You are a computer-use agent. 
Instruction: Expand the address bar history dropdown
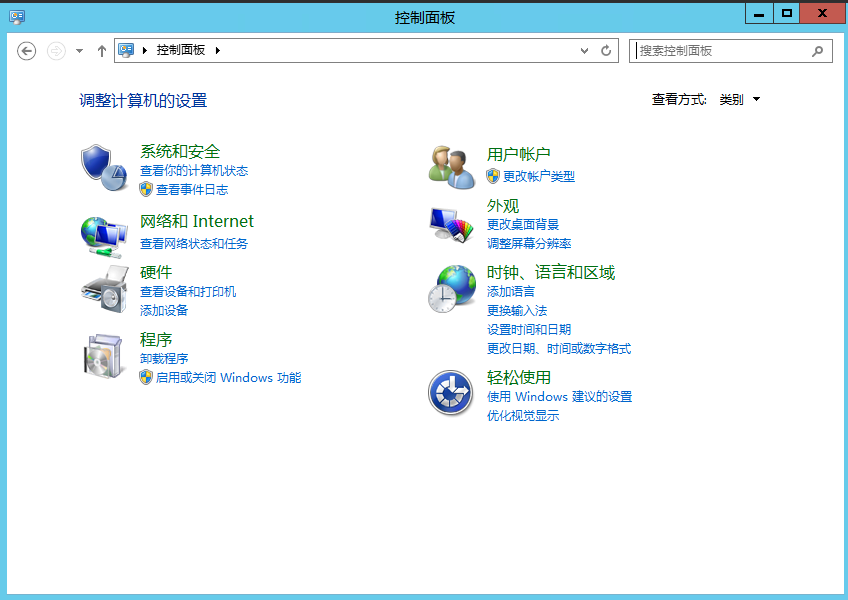(x=585, y=51)
